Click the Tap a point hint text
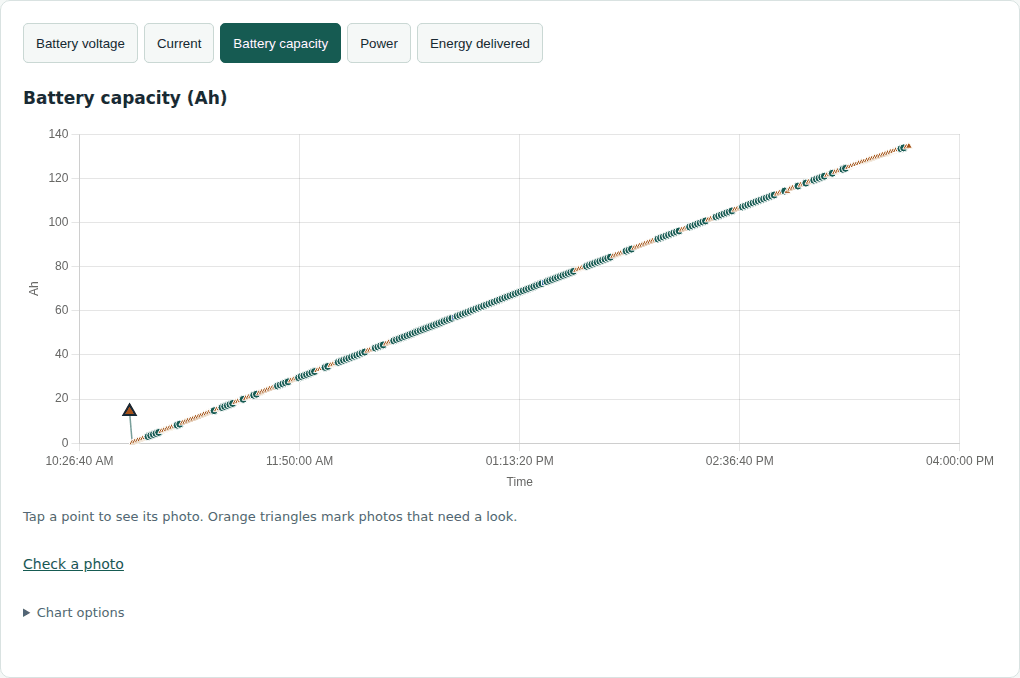This screenshot has width=1020, height=678. click(x=270, y=517)
